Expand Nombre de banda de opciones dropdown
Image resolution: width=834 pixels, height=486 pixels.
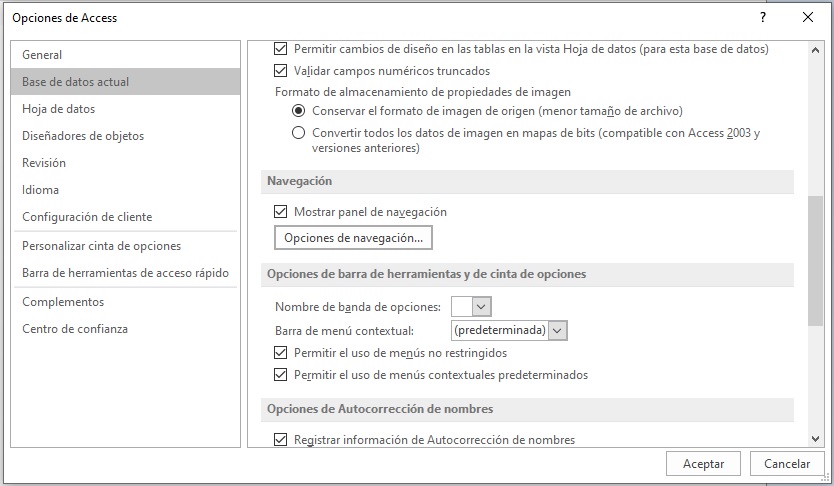(x=481, y=307)
